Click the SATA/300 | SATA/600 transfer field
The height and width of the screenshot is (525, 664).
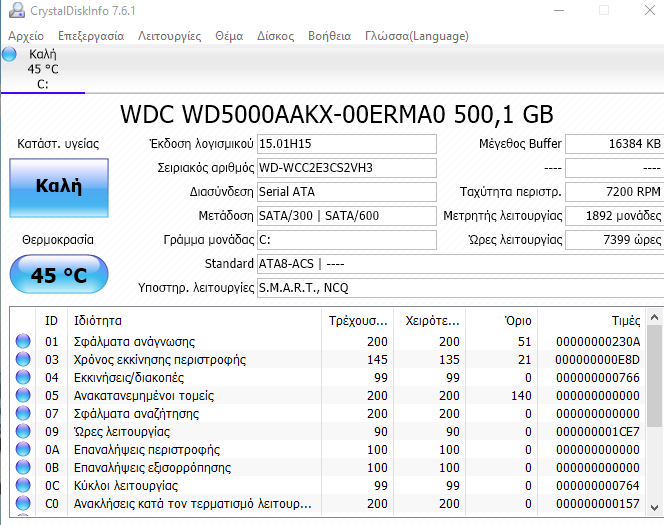point(347,216)
